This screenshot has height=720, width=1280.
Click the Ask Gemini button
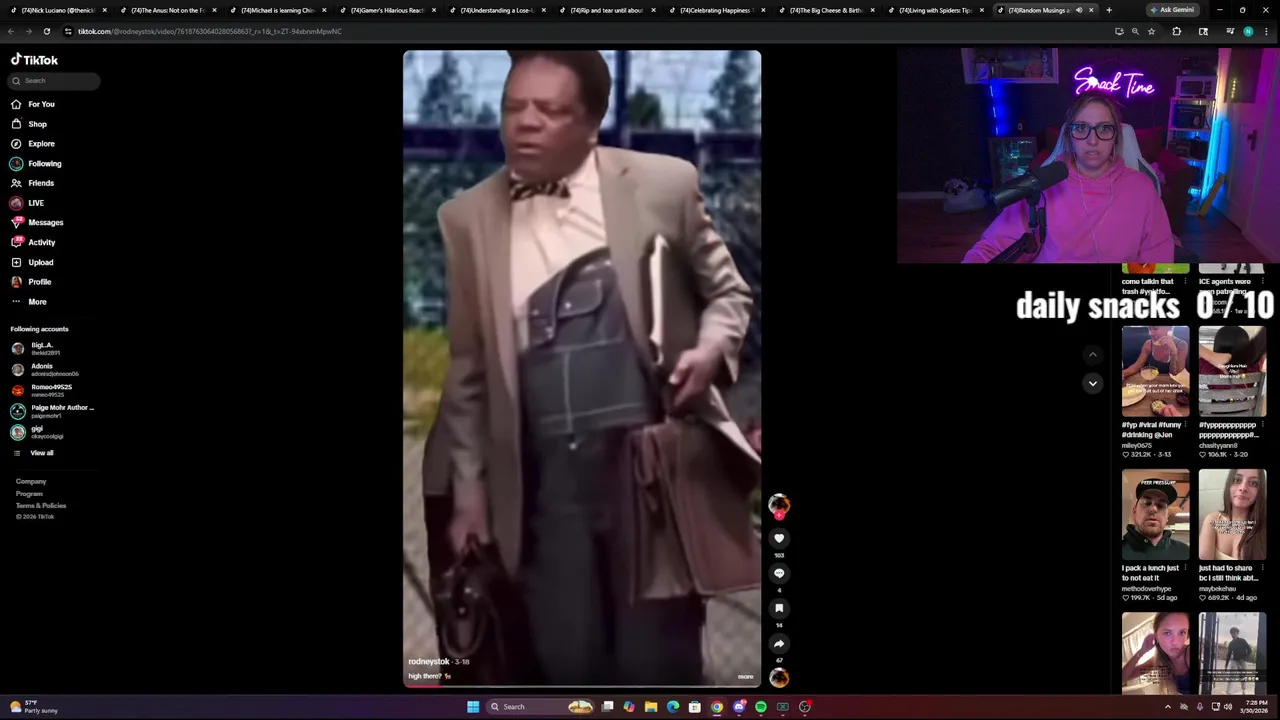[x=1172, y=10]
